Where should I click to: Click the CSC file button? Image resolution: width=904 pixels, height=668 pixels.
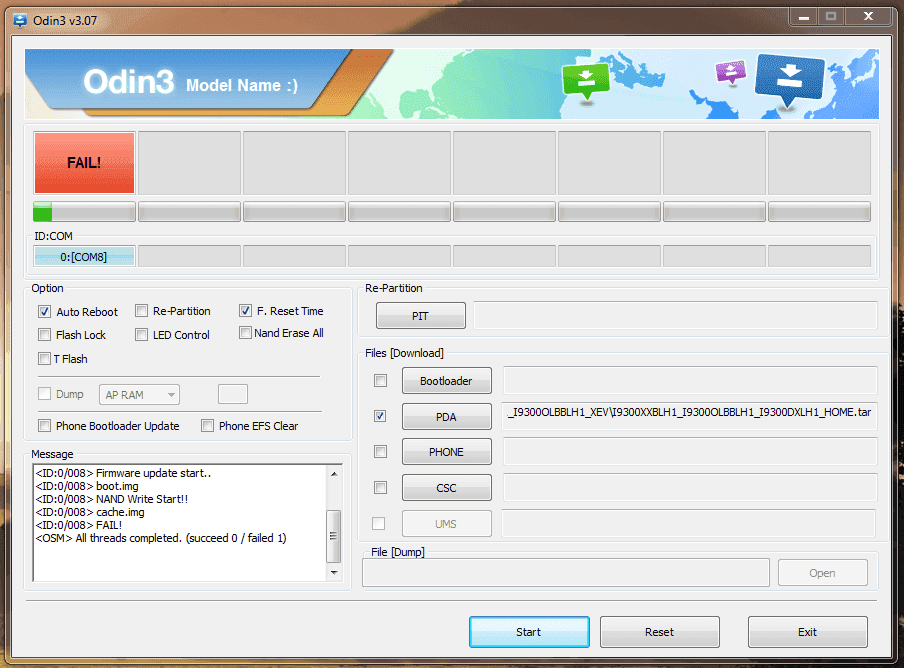pos(447,488)
